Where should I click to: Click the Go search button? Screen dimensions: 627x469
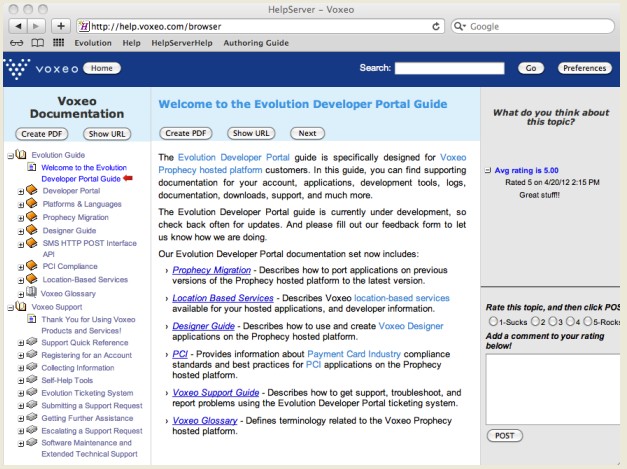pos(531,68)
